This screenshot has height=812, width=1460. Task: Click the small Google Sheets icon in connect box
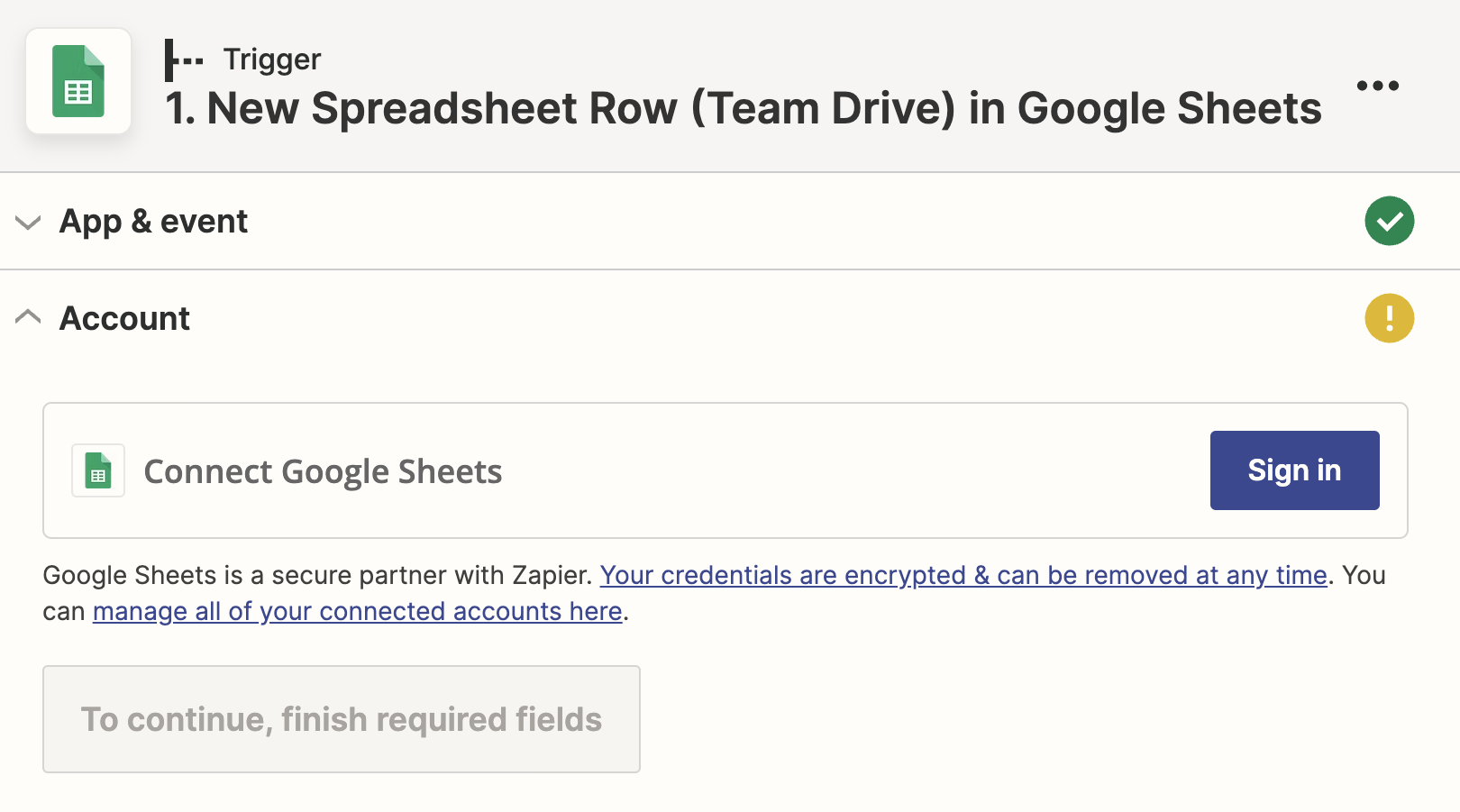click(x=98, y=470)
